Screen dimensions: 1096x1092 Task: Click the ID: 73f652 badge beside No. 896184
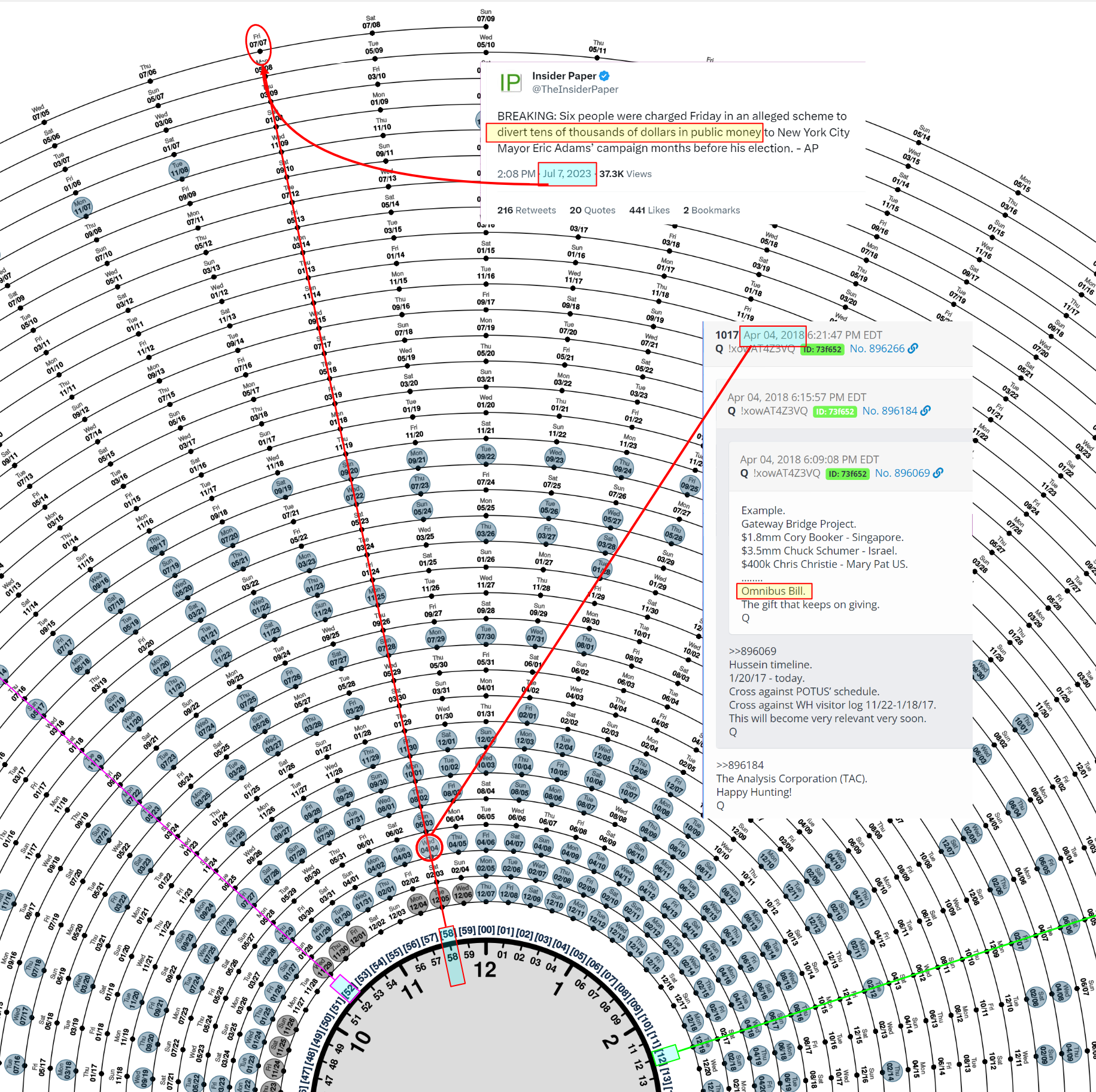point(835,412)
